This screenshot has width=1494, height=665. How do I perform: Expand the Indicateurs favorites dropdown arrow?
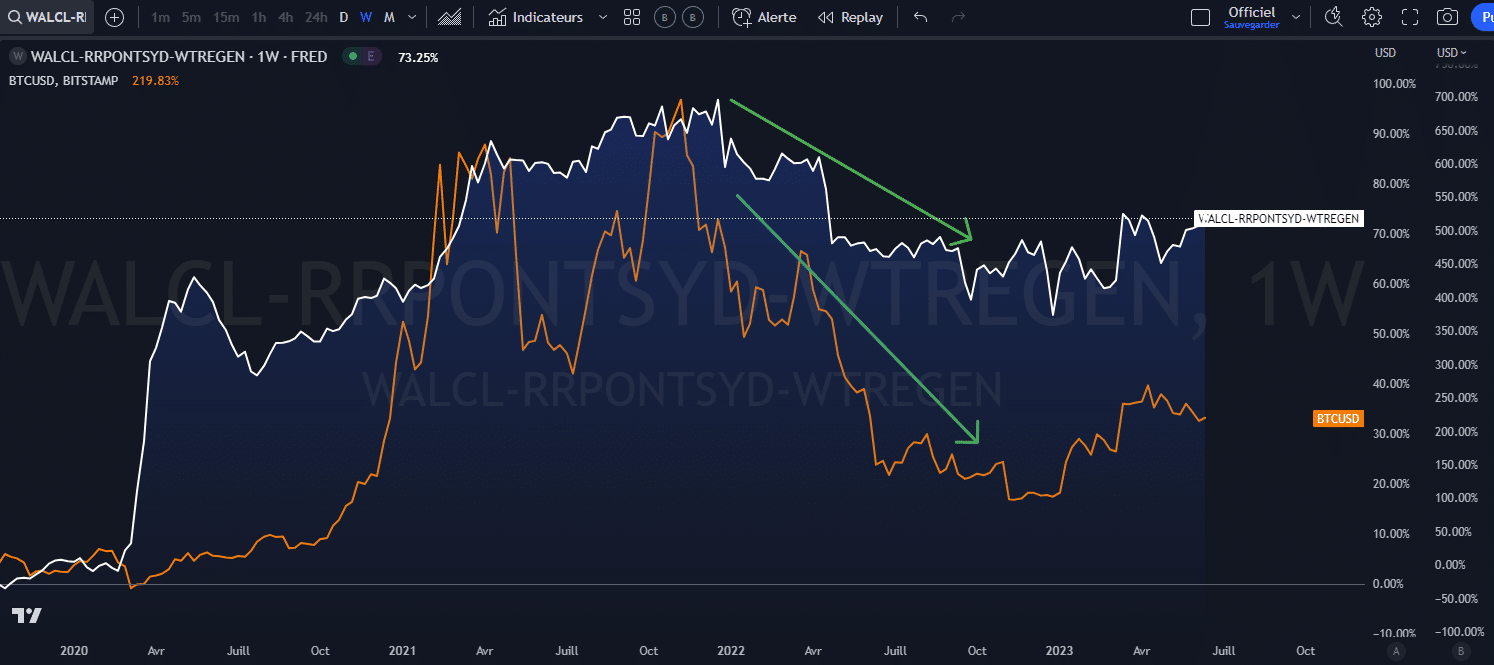click(602, 17)
